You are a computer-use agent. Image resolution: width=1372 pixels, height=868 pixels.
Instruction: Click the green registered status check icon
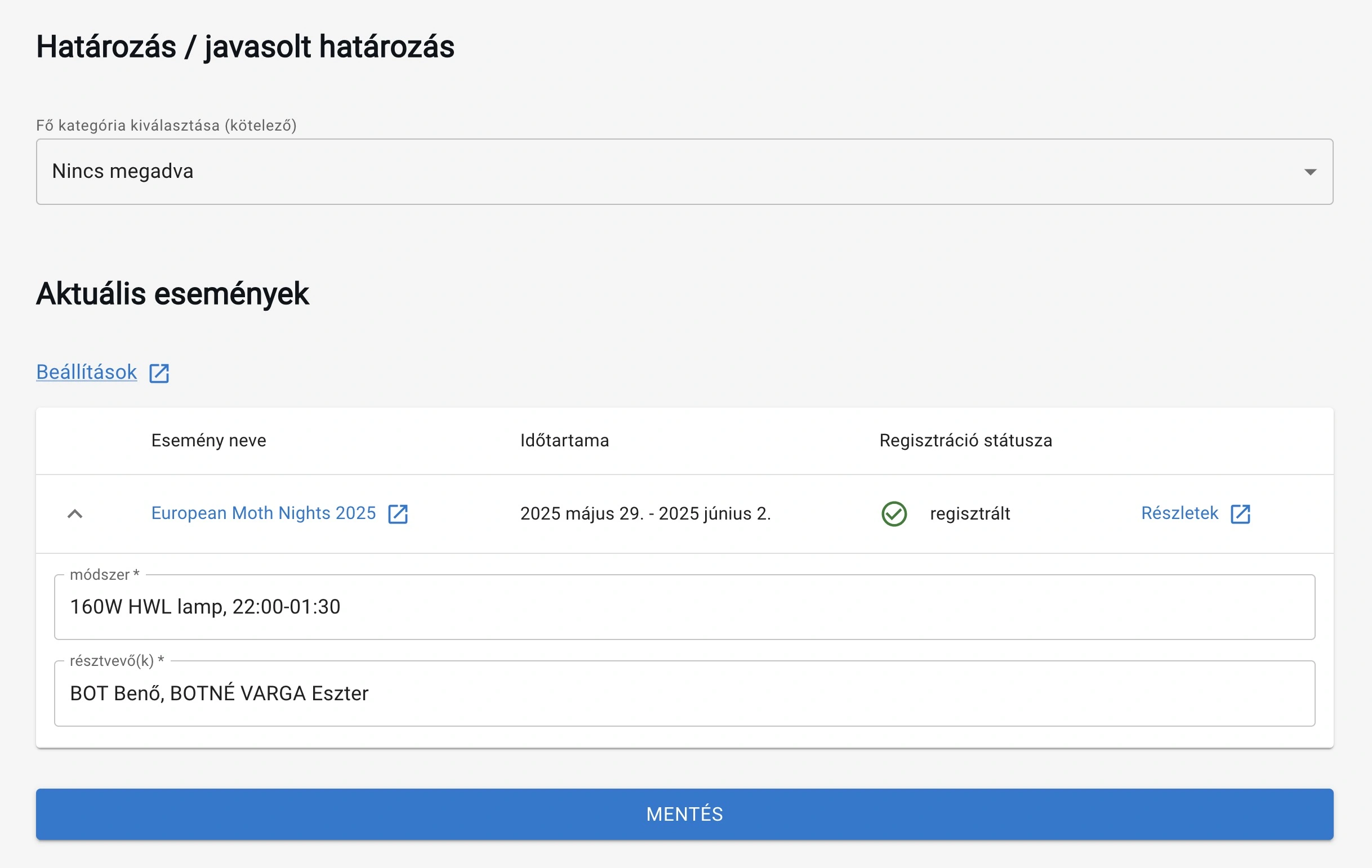click(894, 513)
